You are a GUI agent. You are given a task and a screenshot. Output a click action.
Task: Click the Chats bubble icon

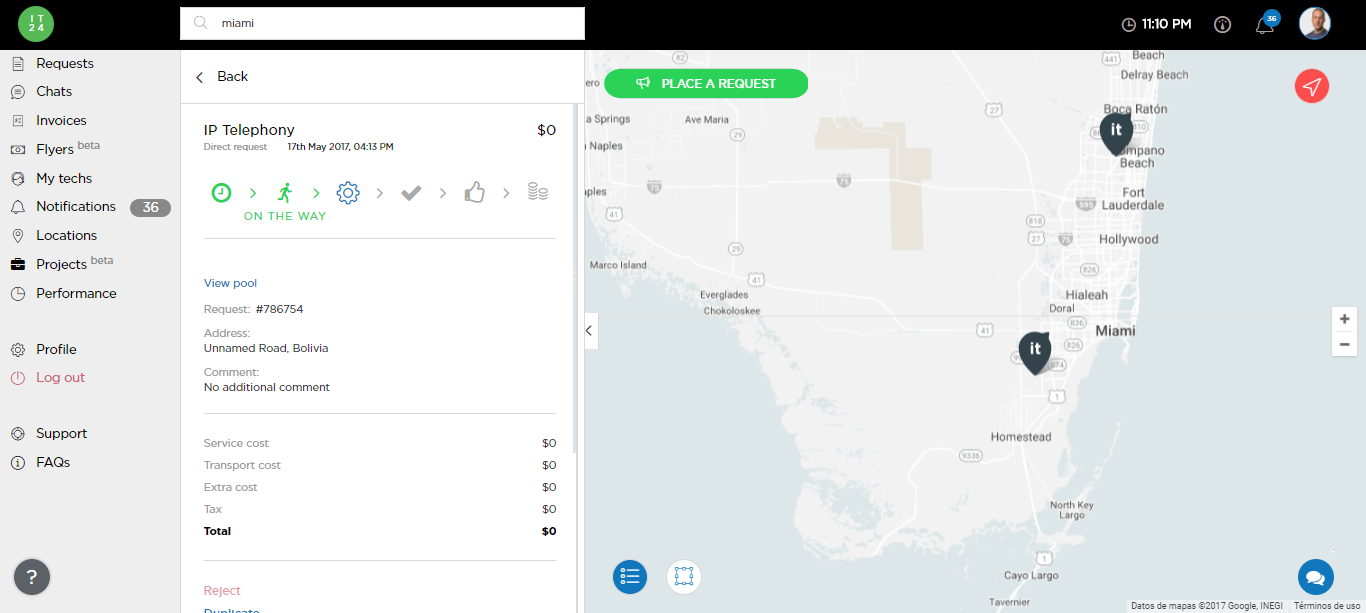click(x=17, y=92)
